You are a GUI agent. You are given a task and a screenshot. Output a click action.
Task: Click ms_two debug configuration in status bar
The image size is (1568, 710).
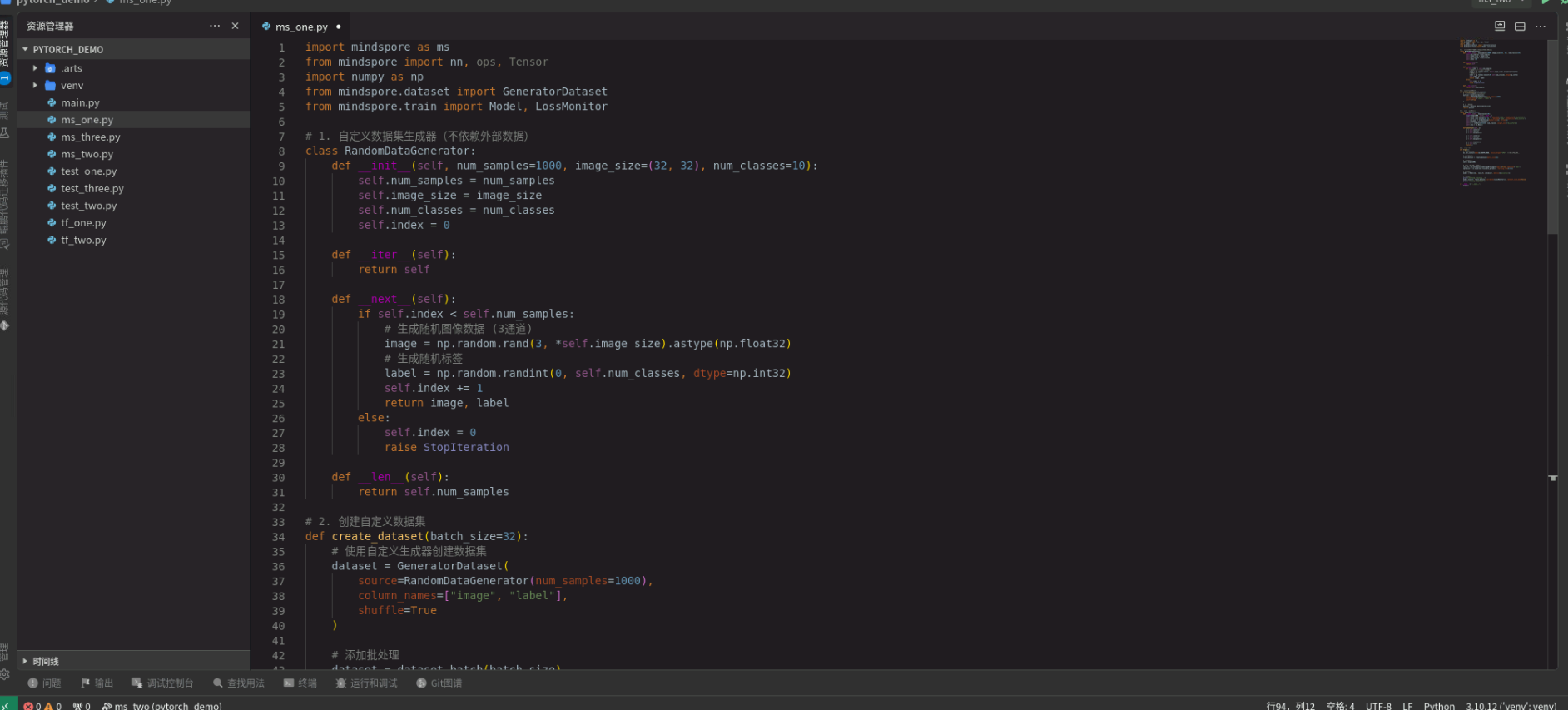[x=161, y=706]
